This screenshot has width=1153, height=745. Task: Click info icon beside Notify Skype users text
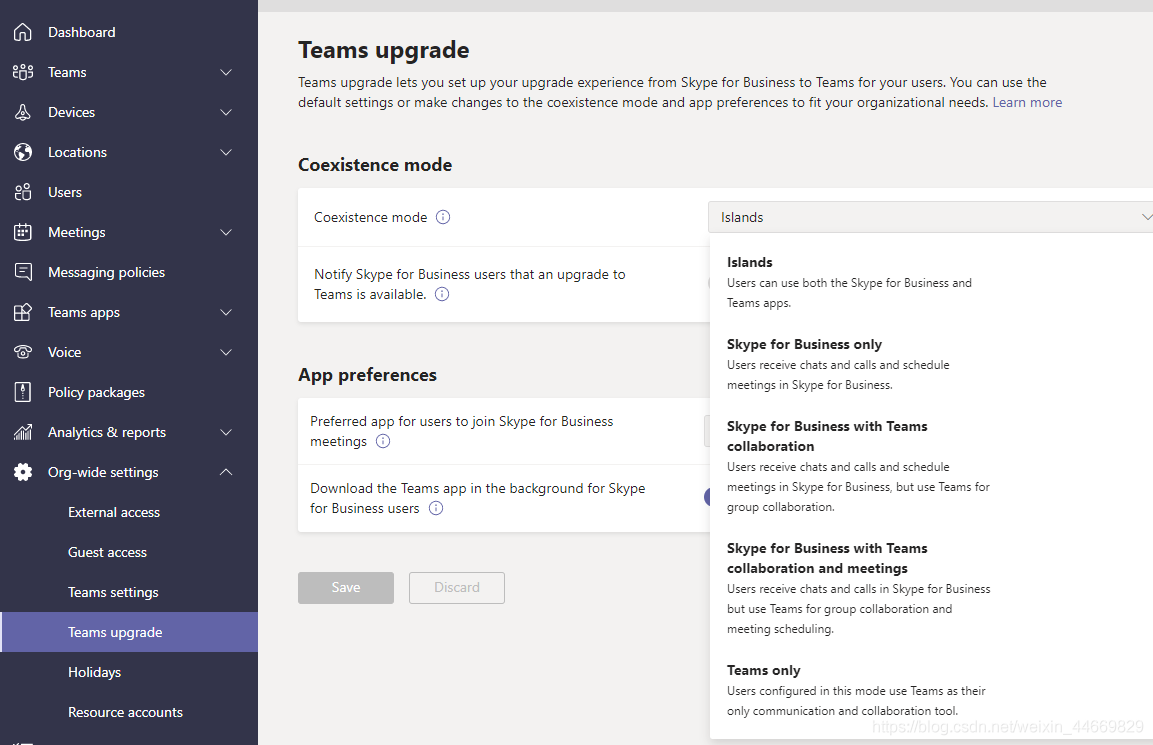[442, 294]
